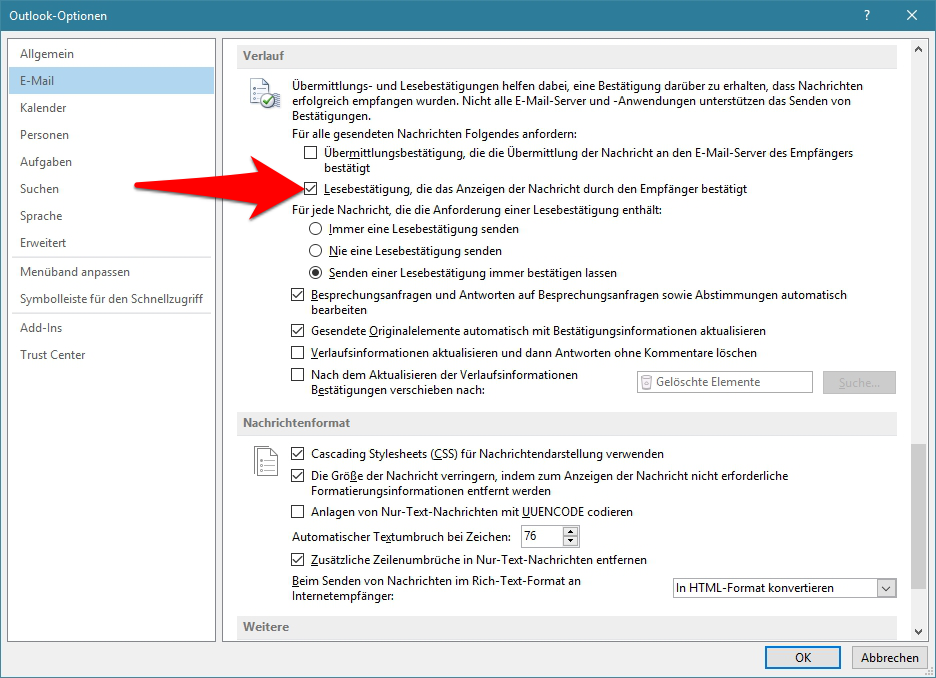Image resolution: width=936 pixels, height=678 pixels.
Task: Click the help question mark in title bar
Action: 867,16
